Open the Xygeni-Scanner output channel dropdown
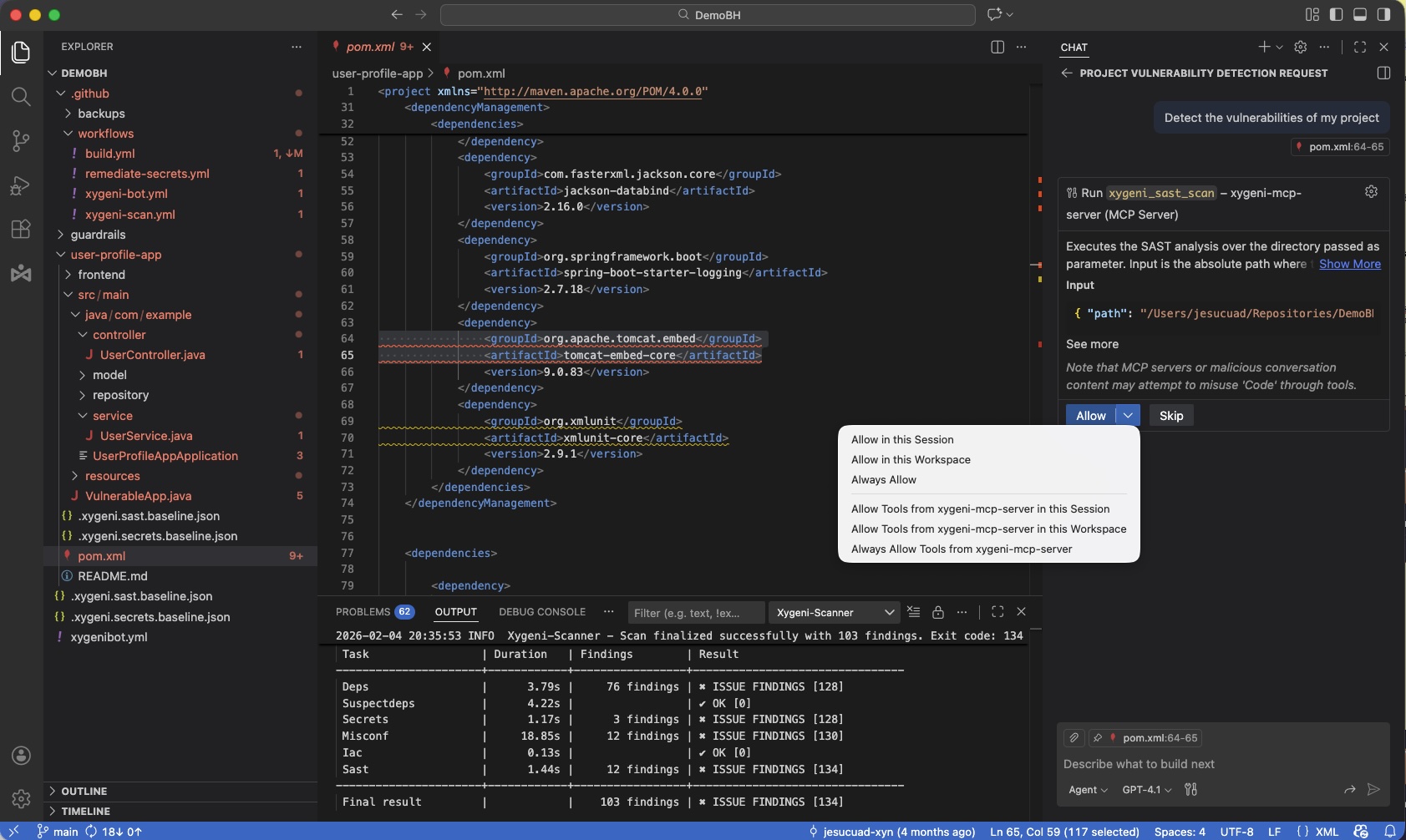This screenshot has height=840, width=1406. (x=835, y=612)
